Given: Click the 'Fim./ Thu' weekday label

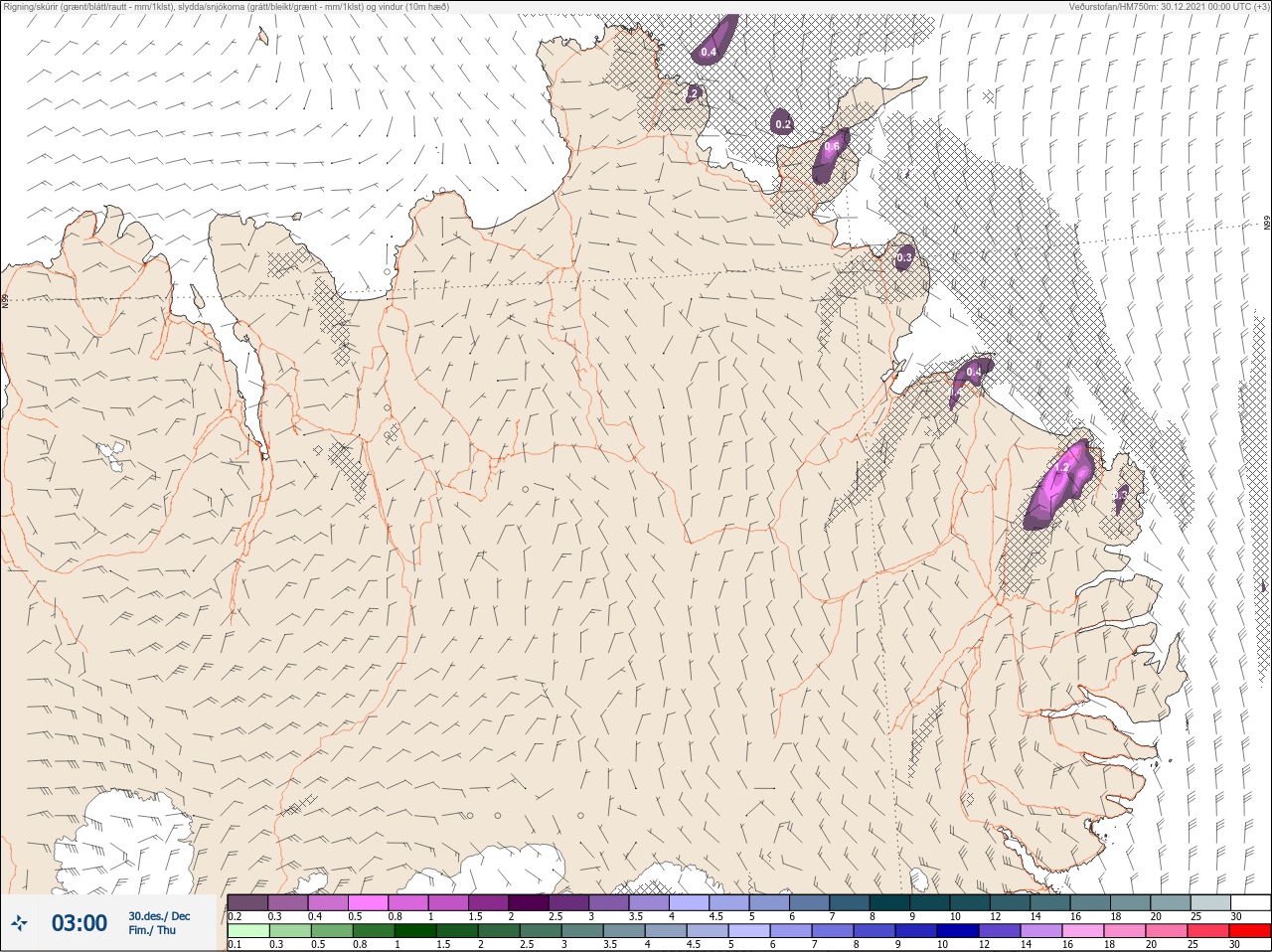Looking at the screenshot, I should (152, 930).
